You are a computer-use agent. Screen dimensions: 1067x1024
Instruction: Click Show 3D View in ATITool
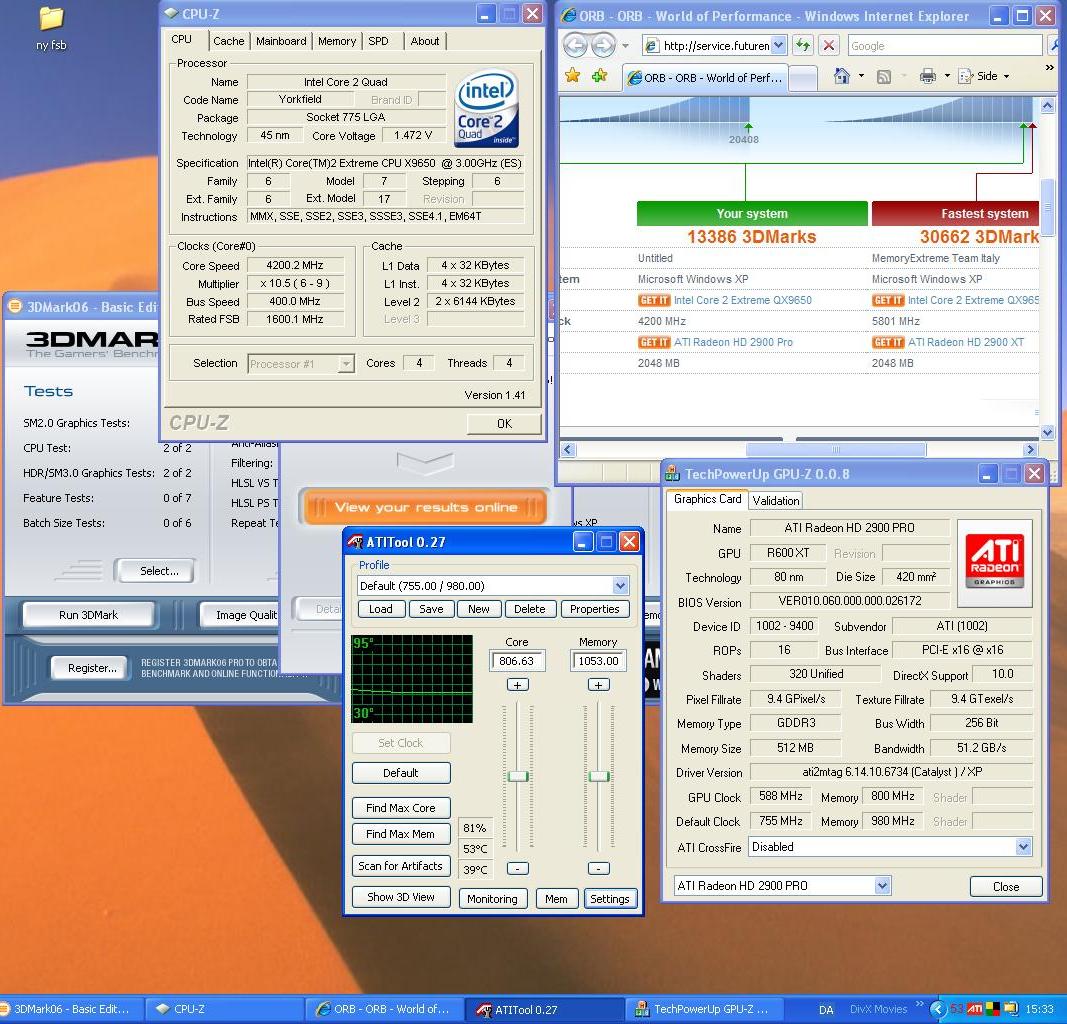click(x=401, y=897)
